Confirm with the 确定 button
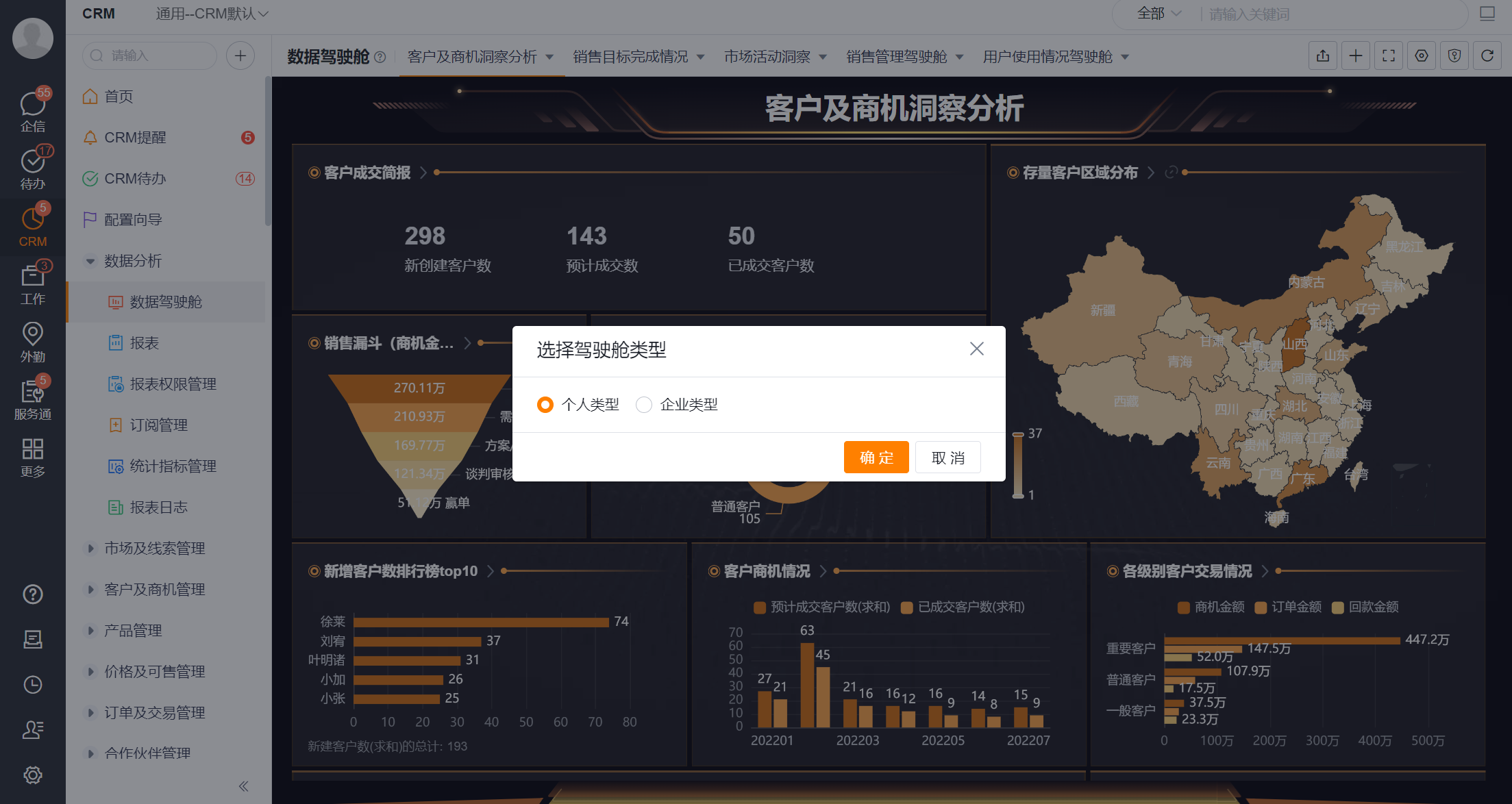The height and width of the screenshot is (804, 1512). click(876, 457)
